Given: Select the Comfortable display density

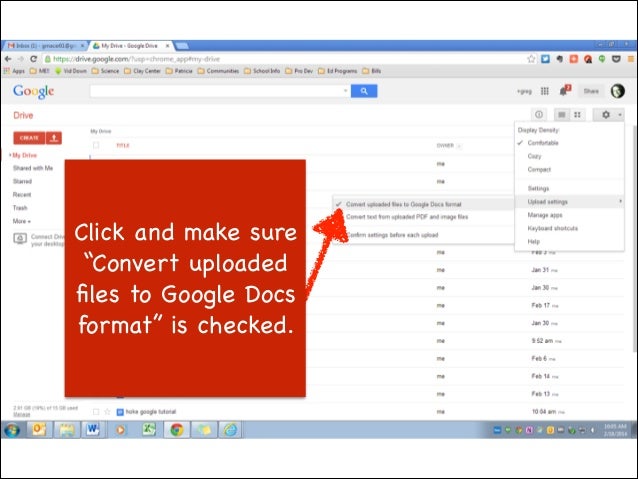Looking at the screenshot, I should point(569,143).
